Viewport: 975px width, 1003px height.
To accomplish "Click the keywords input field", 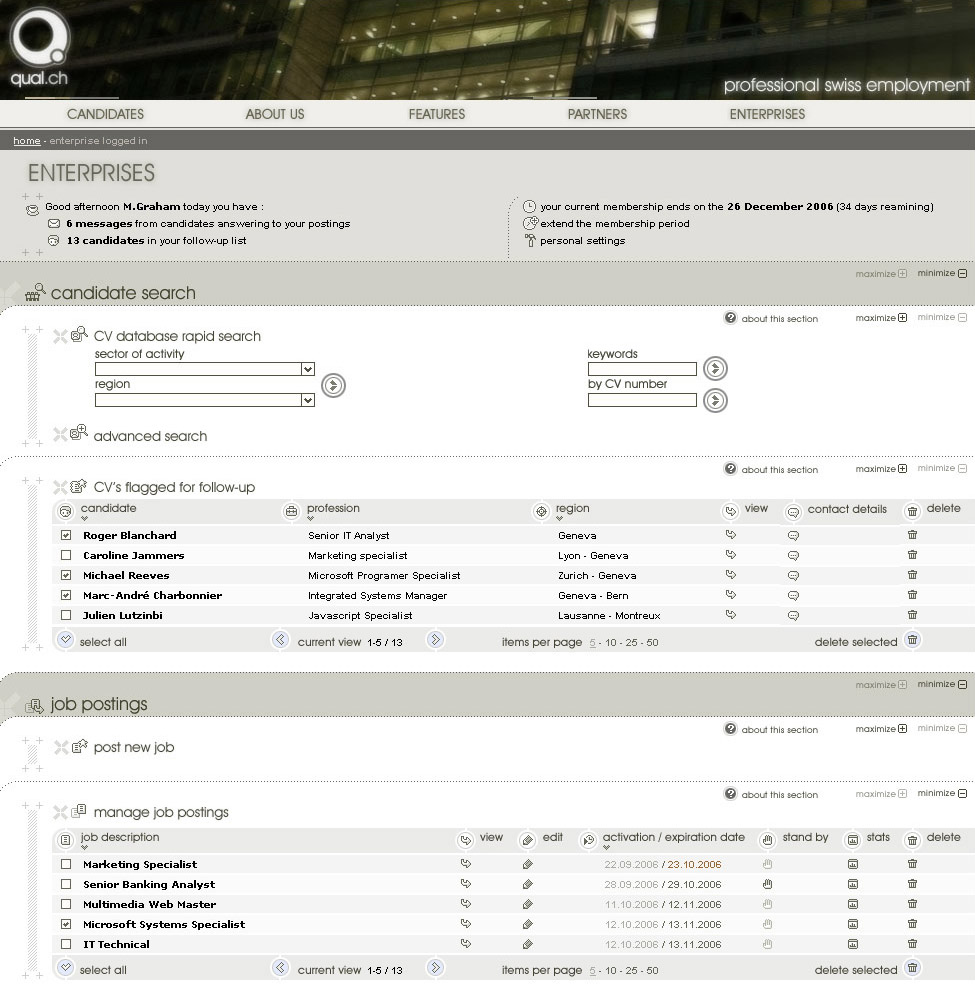I will click(642, 369).
